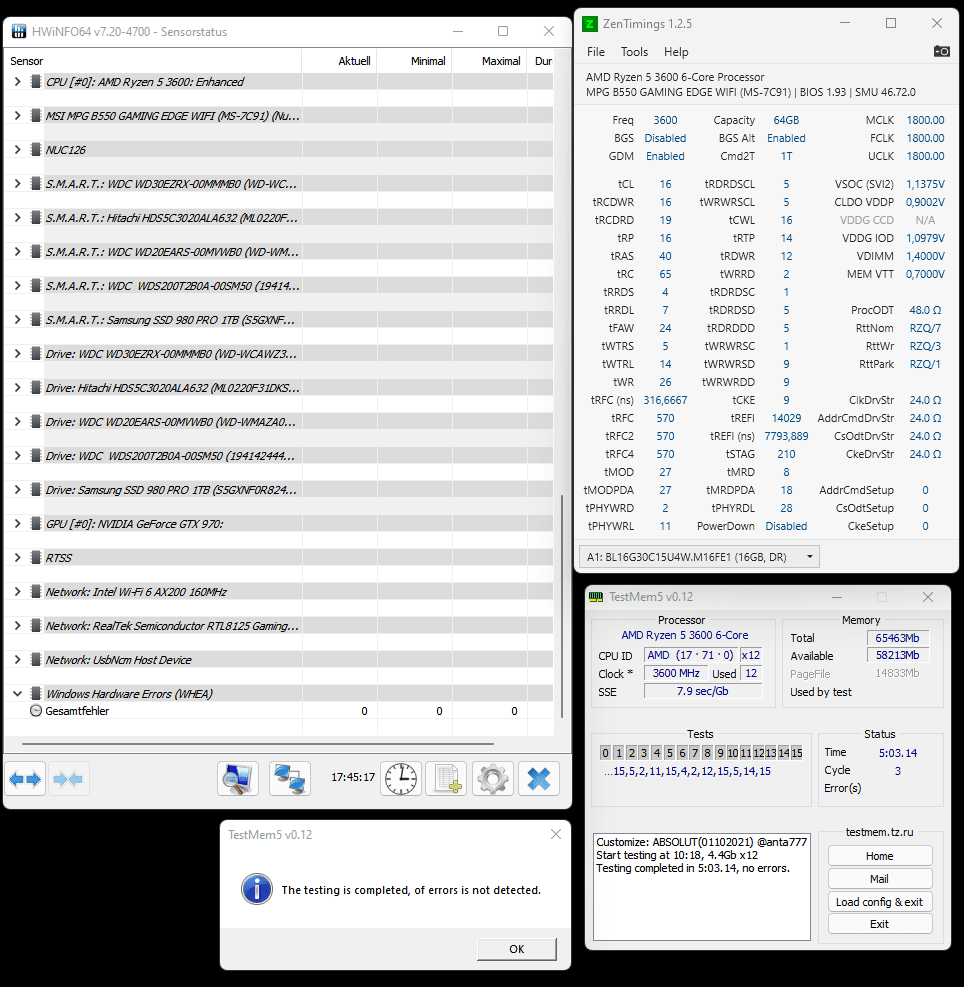The height and width of the screenshot is (987, 964).
Task: Click the Exit button in TestMem5
Action: point(880,923)
